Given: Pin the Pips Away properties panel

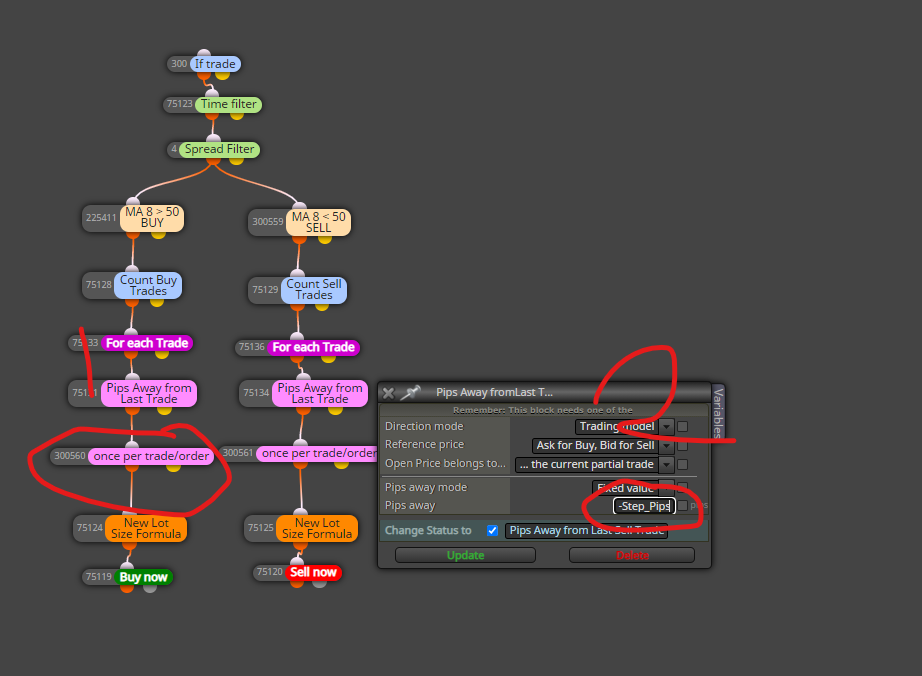Looking at the screenshot, I should point(410,392).
